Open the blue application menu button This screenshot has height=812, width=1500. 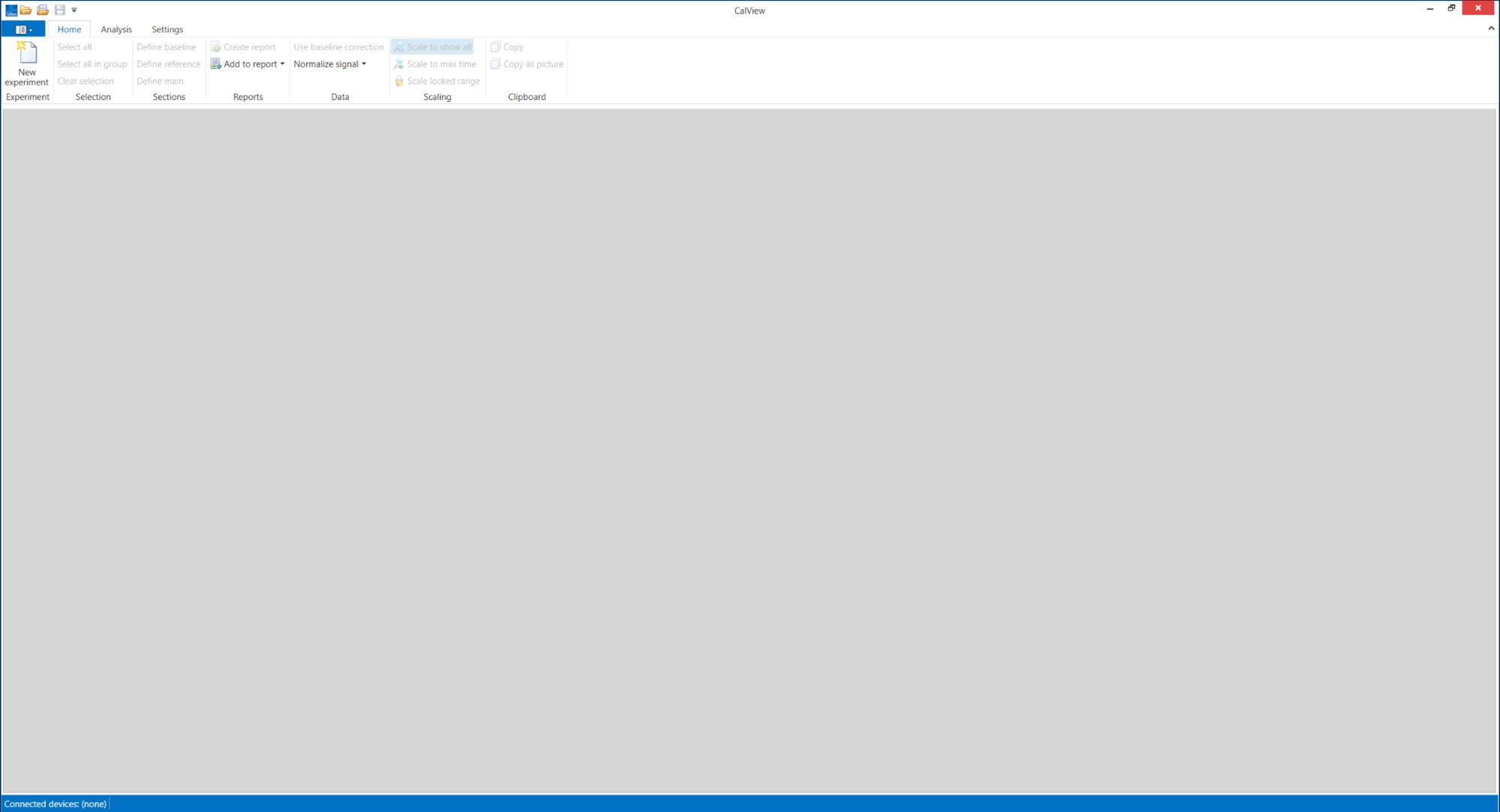23,29
